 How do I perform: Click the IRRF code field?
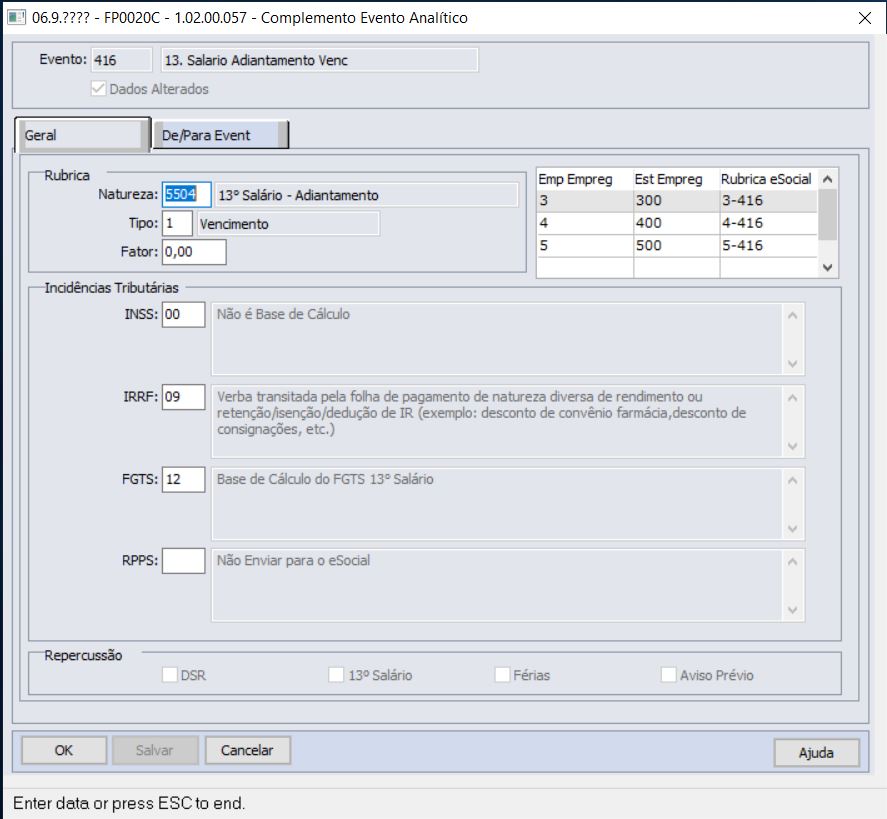pyautogui.click(x=183, y=396)
